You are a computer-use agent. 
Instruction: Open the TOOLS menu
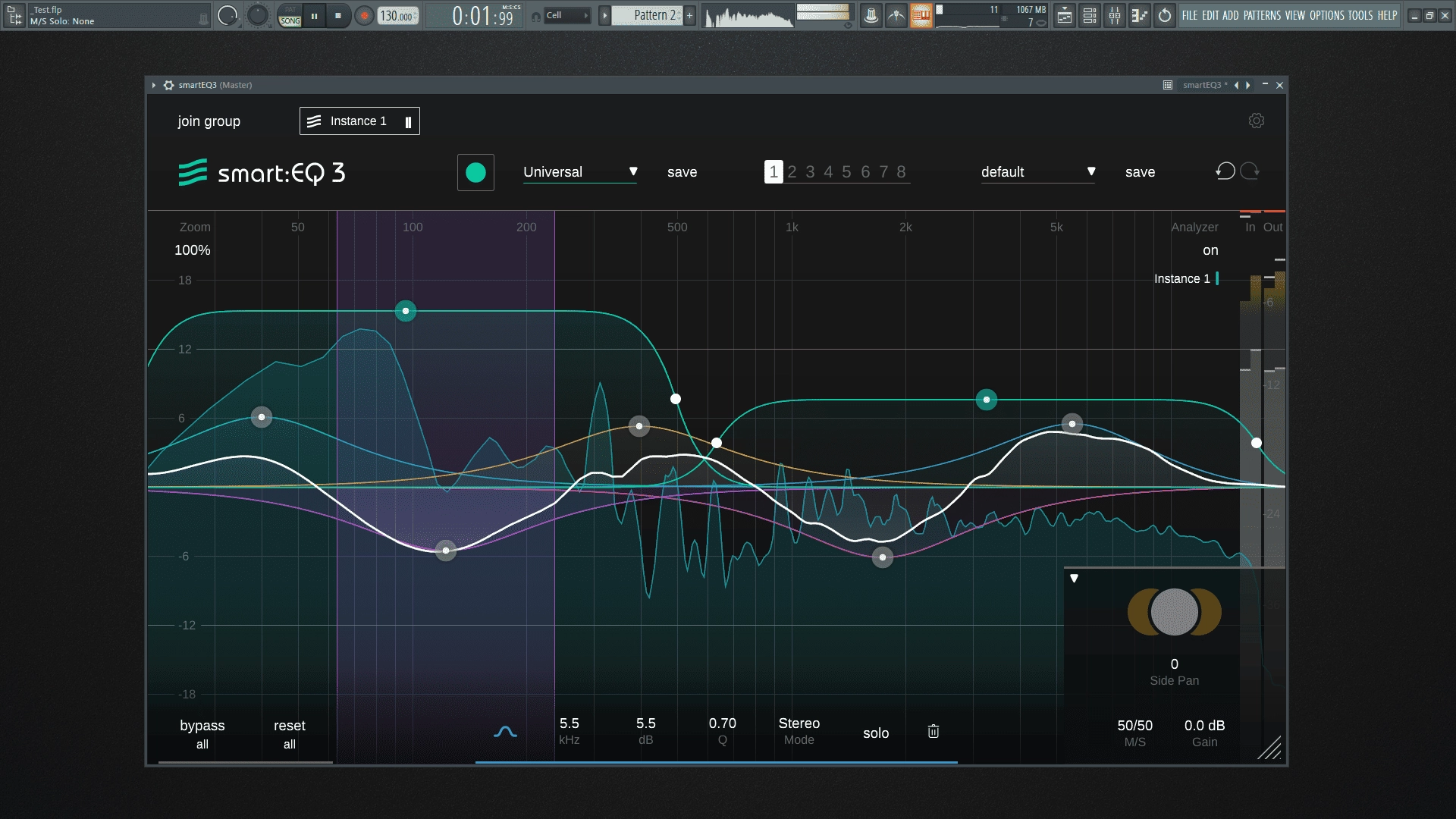[1360, 15]
